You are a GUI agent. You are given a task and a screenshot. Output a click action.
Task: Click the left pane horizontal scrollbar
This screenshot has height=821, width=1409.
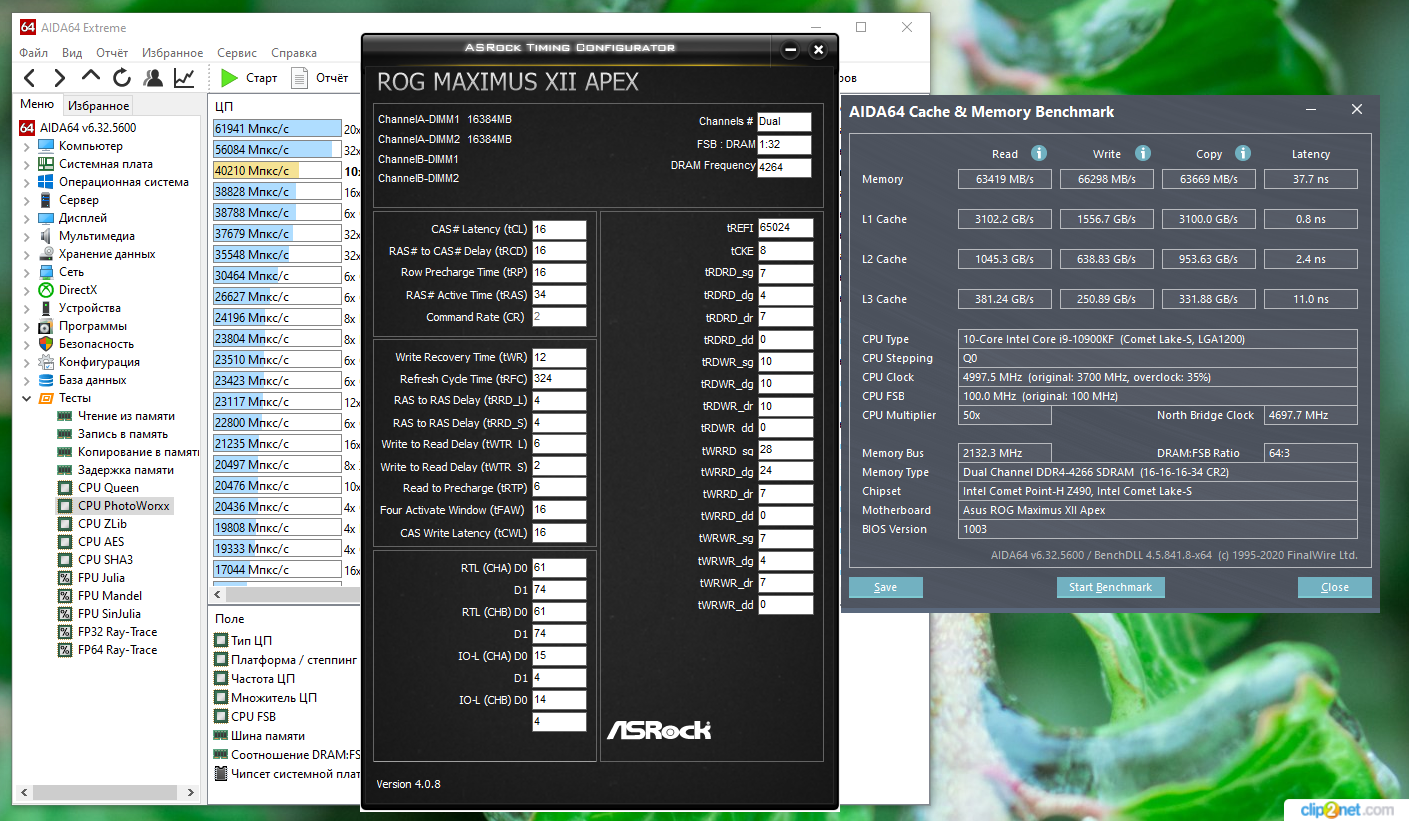tap(105, 792)
